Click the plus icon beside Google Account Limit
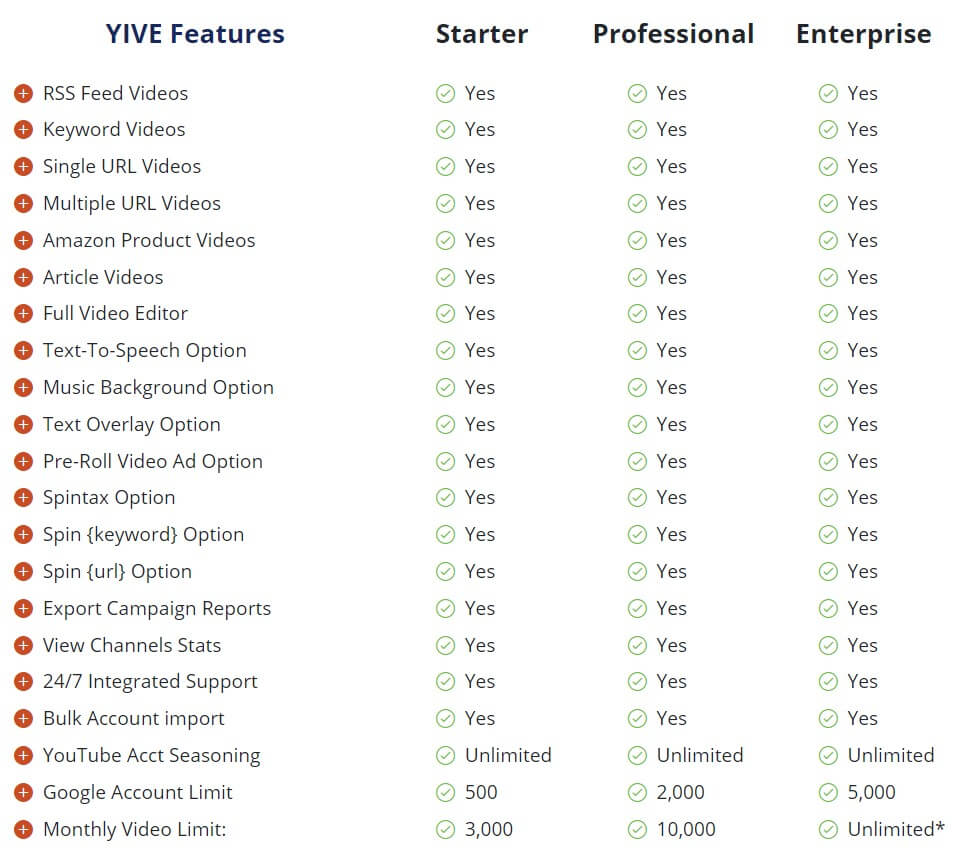This screenshot has width=958, height=853. point(23,793)
